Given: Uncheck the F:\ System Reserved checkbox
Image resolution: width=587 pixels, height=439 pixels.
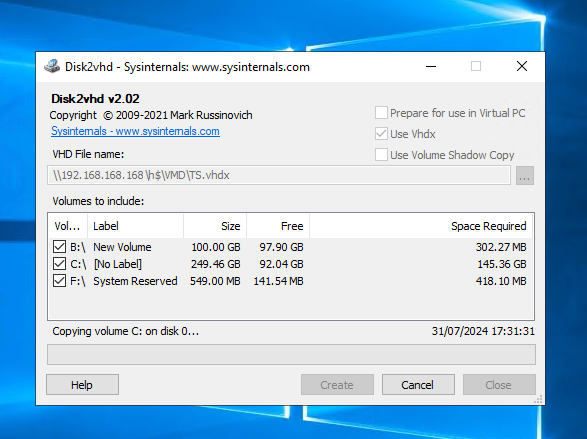Looking at the screenshot, I should [59, 281].
